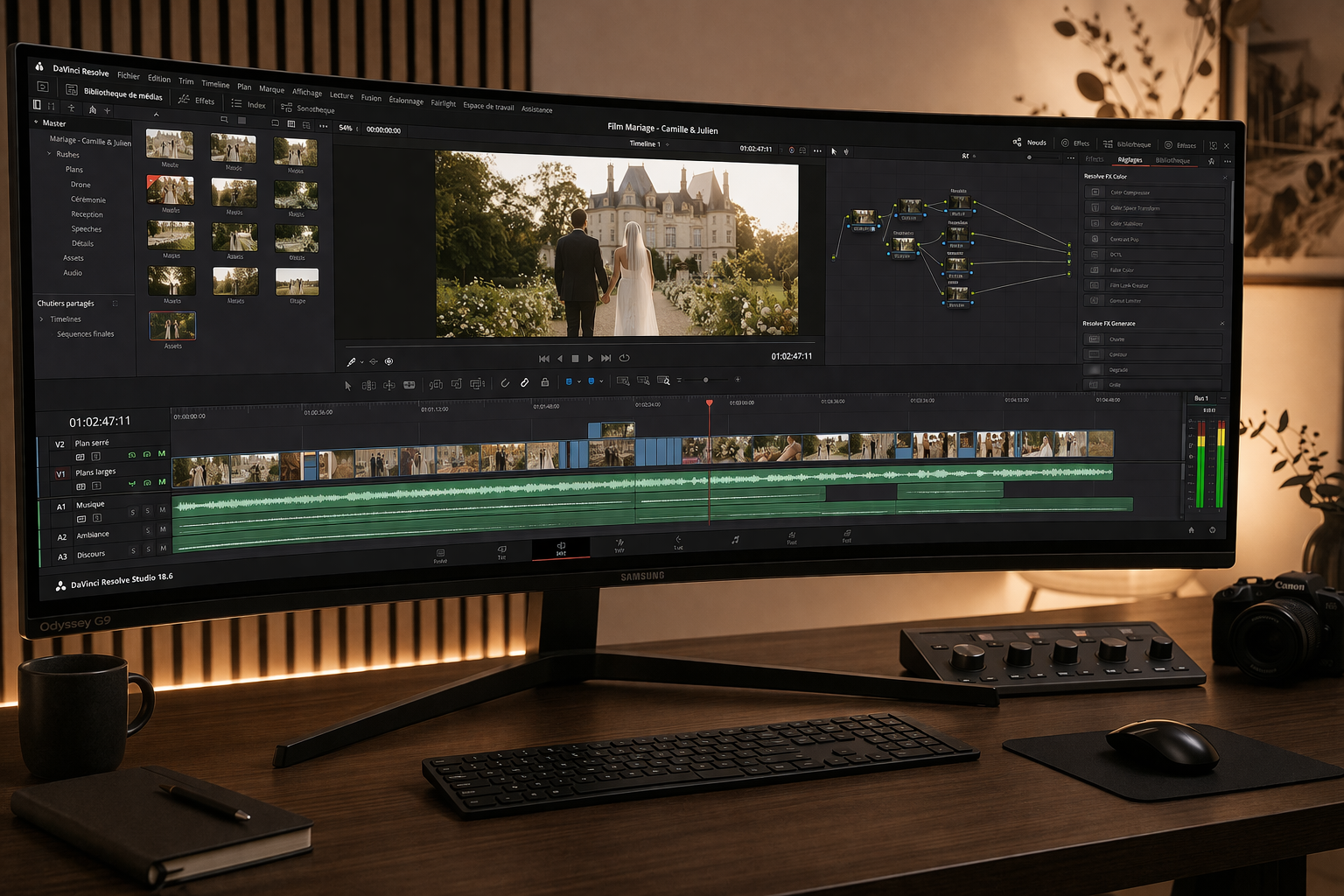Select the arrow selection tool in timeline toolbar

tap(347, 385)
